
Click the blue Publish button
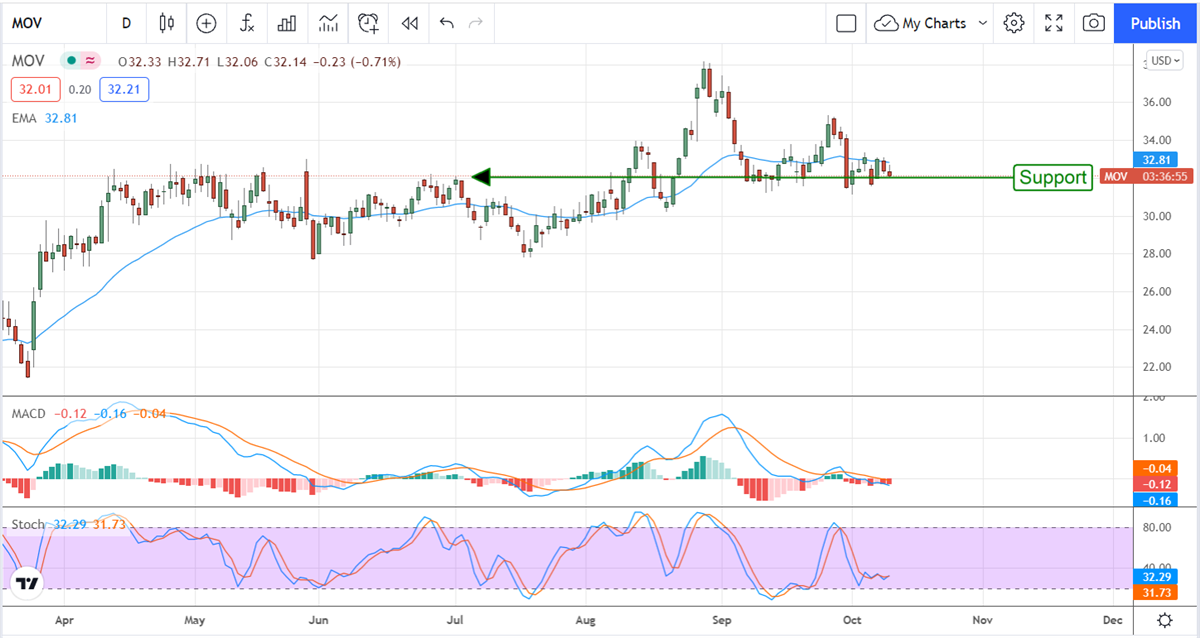pos(1156,22)
